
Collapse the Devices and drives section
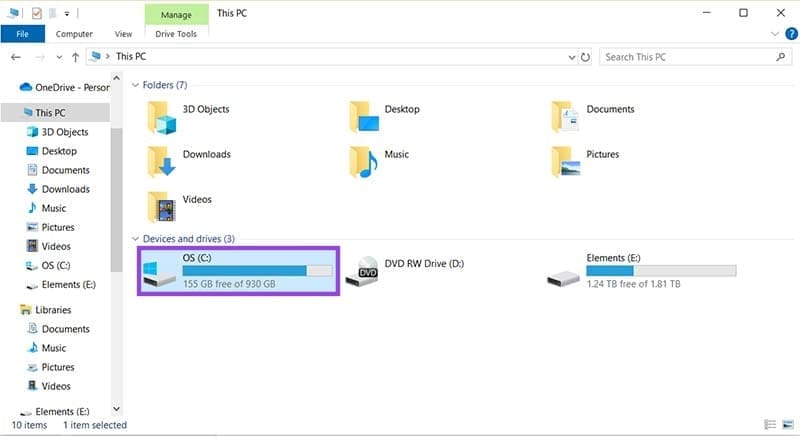136,239
